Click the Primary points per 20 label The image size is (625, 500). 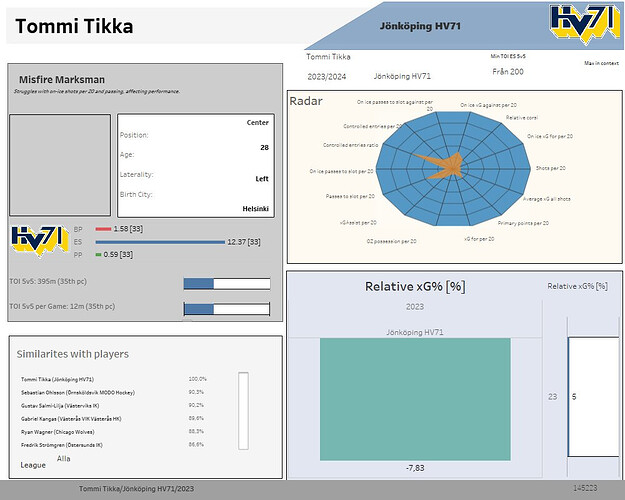pyautogui.click(x=523, y=223)
